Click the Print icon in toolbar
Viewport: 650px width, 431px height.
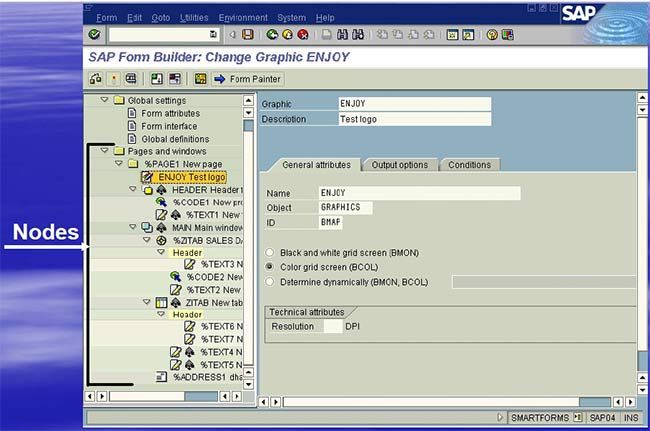[x=327, y=35]
